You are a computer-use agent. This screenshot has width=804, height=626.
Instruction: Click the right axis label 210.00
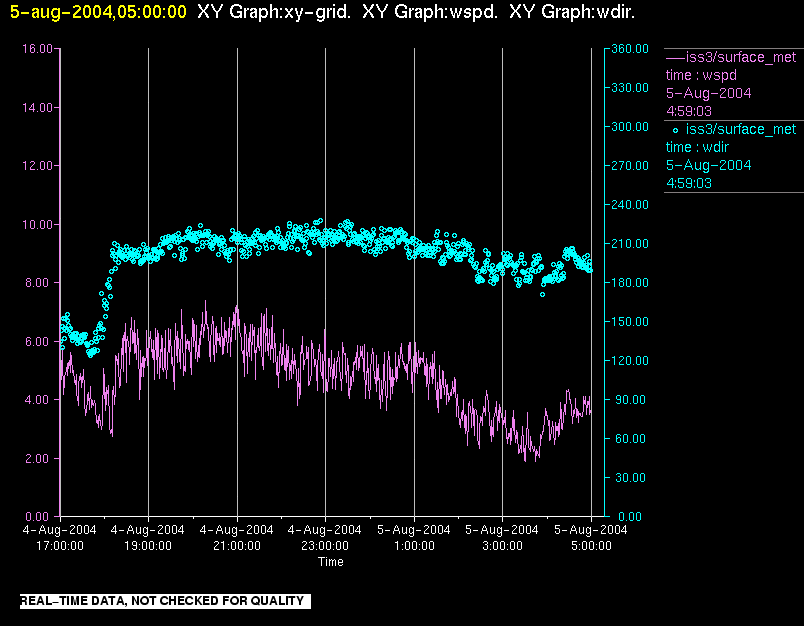[x=630, y=244]
